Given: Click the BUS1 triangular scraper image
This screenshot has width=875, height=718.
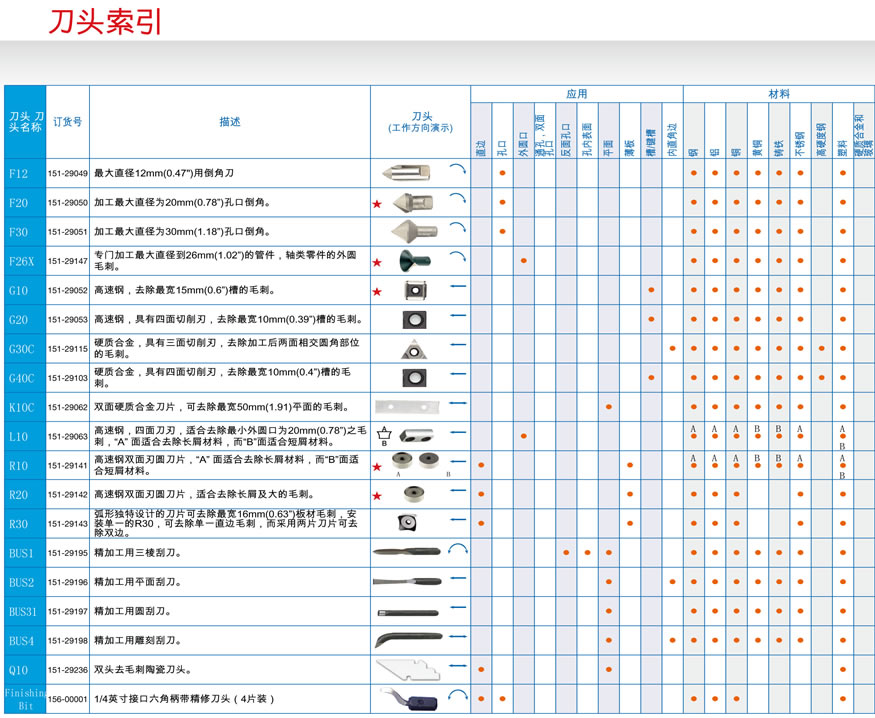Looking at the screenshot, I should tap(407, 552).
